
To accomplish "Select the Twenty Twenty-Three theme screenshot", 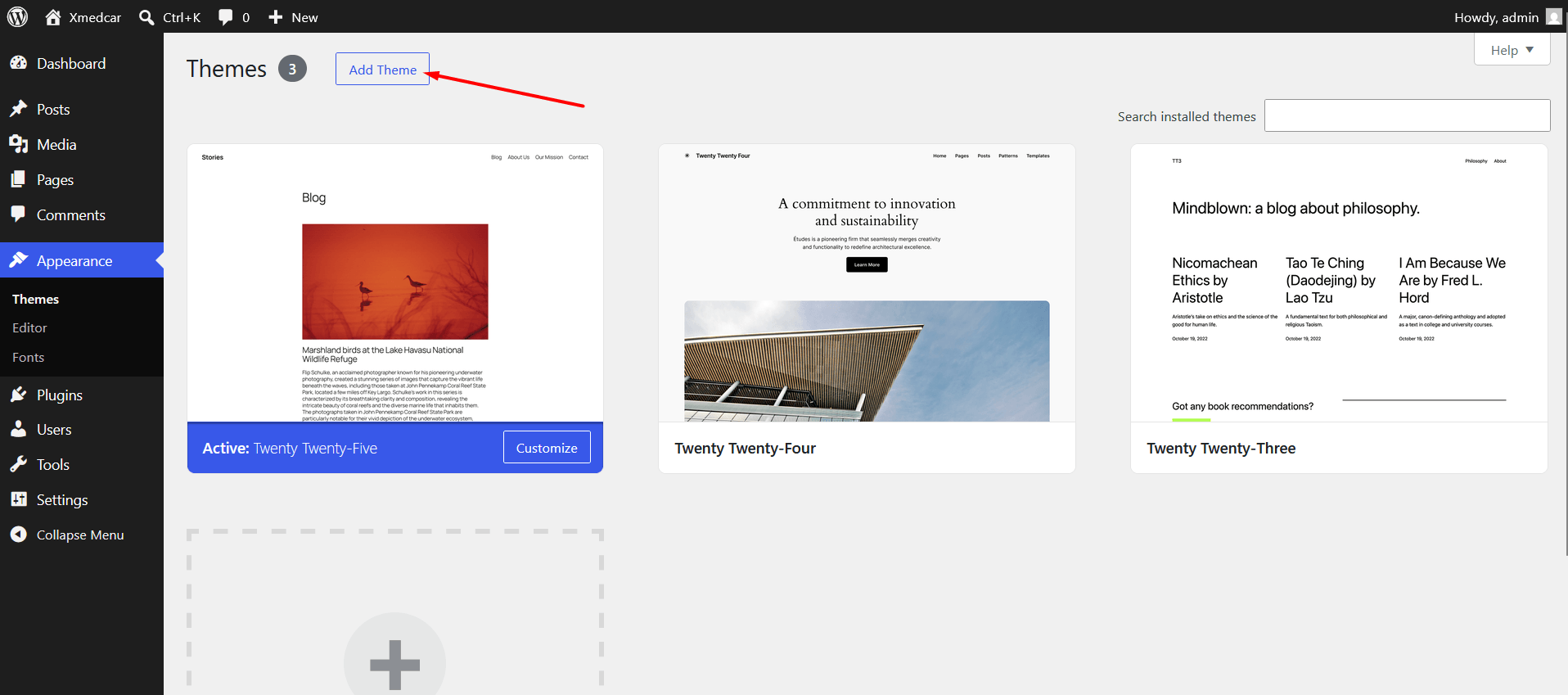I will [x=1339, y=283].
